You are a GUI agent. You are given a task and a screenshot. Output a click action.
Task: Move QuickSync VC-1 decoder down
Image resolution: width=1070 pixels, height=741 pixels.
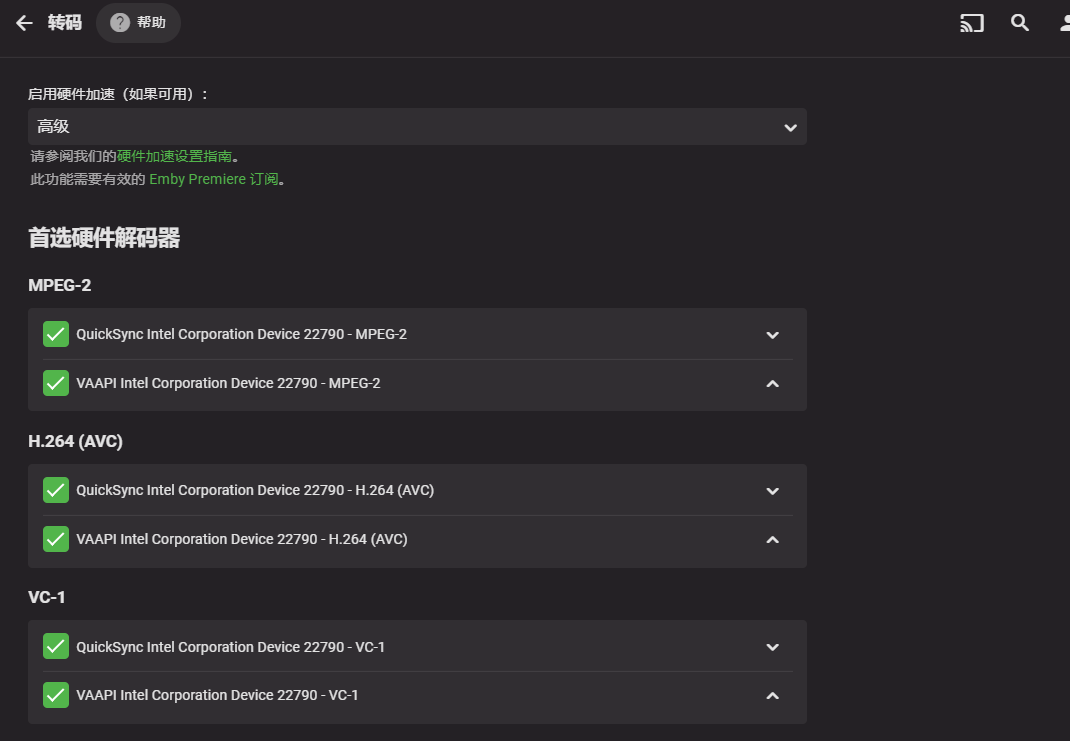(772, 647)
